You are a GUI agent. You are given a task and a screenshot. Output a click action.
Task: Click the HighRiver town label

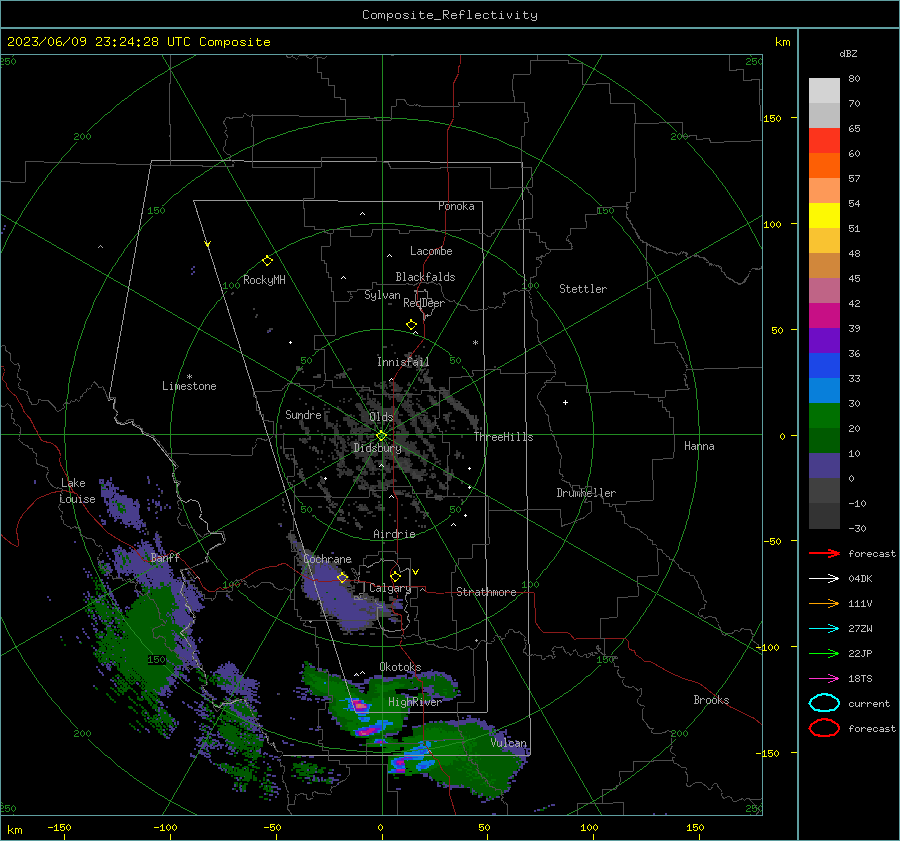coord(415,702)
